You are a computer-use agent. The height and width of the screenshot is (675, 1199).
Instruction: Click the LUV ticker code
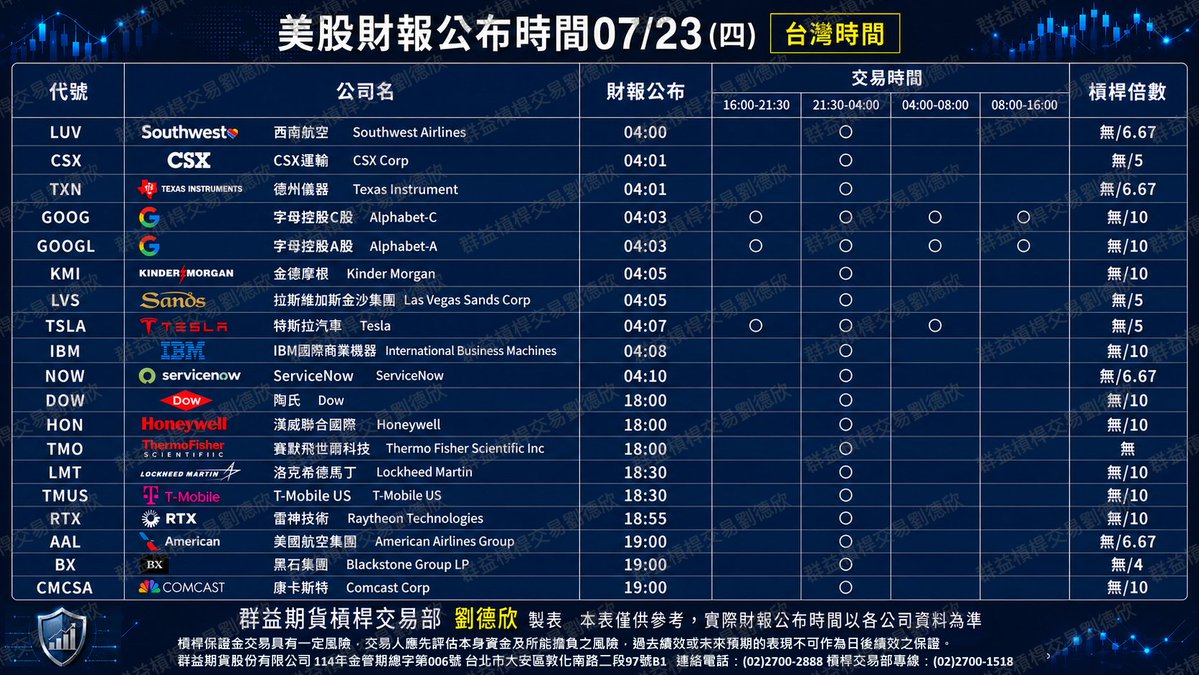pos(66,132)
